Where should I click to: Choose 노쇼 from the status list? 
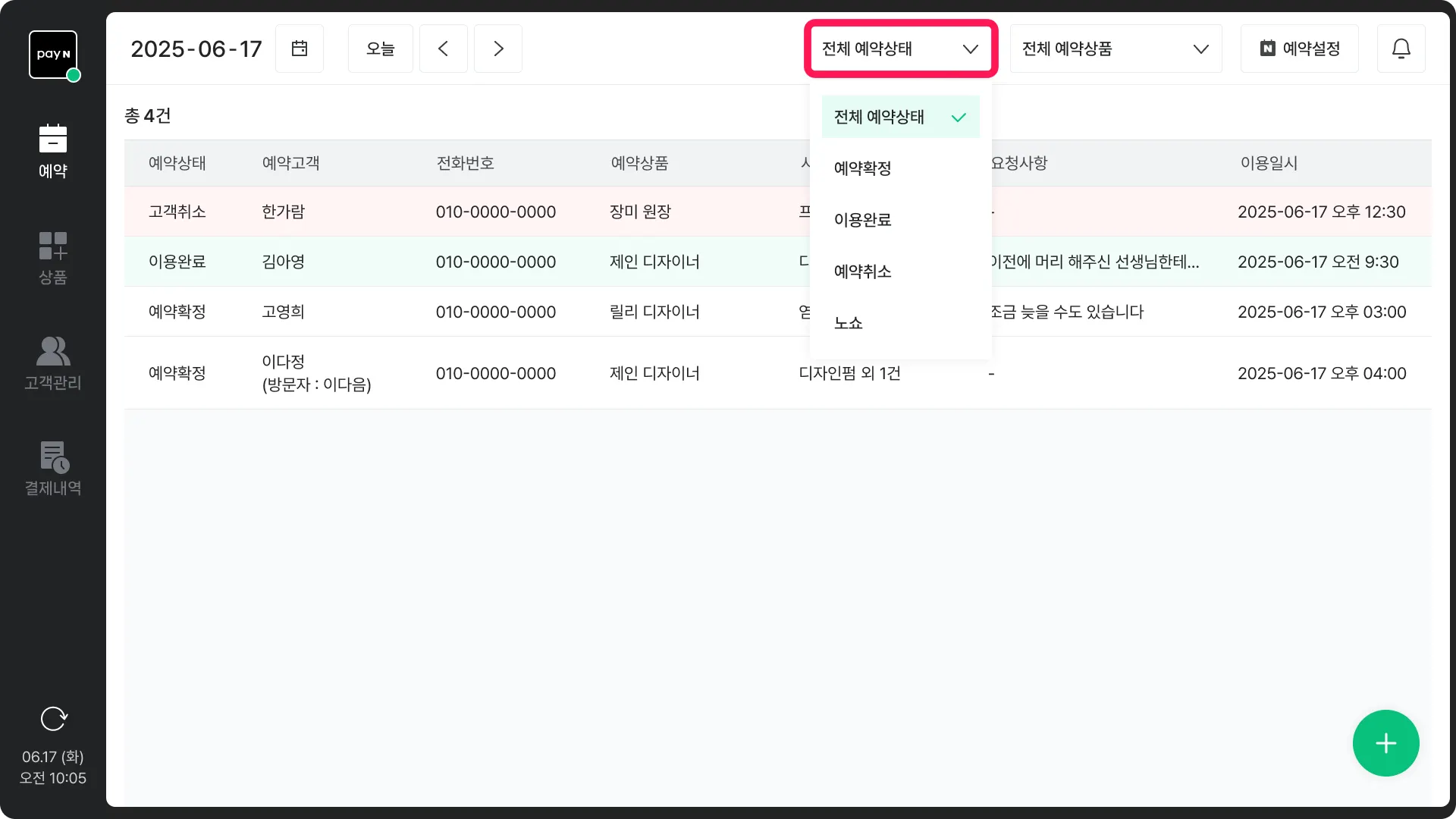[849, 323]
